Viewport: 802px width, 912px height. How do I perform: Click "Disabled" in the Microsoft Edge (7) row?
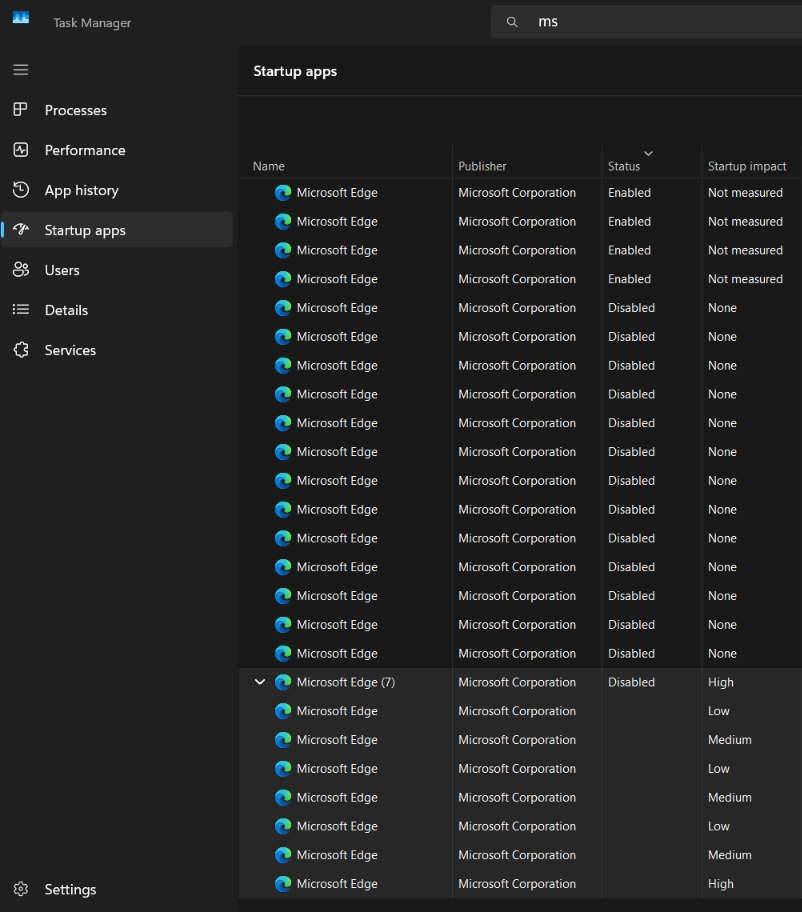click(631, 682)
